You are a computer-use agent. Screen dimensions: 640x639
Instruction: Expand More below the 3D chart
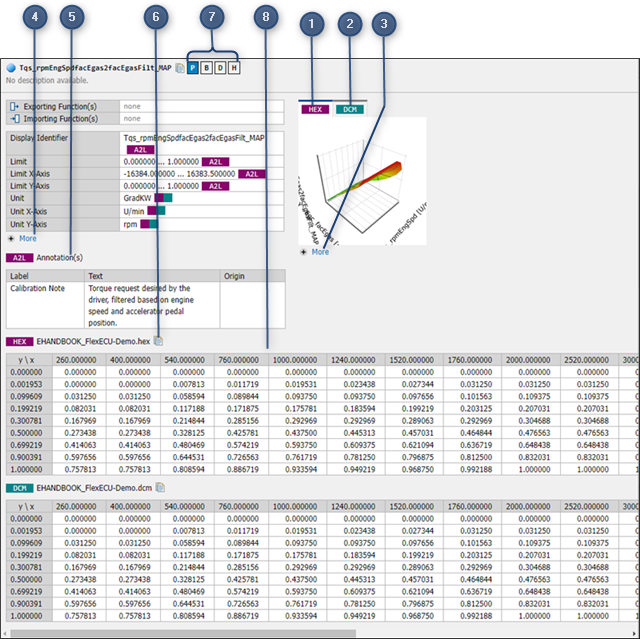(x=319, y=252)
